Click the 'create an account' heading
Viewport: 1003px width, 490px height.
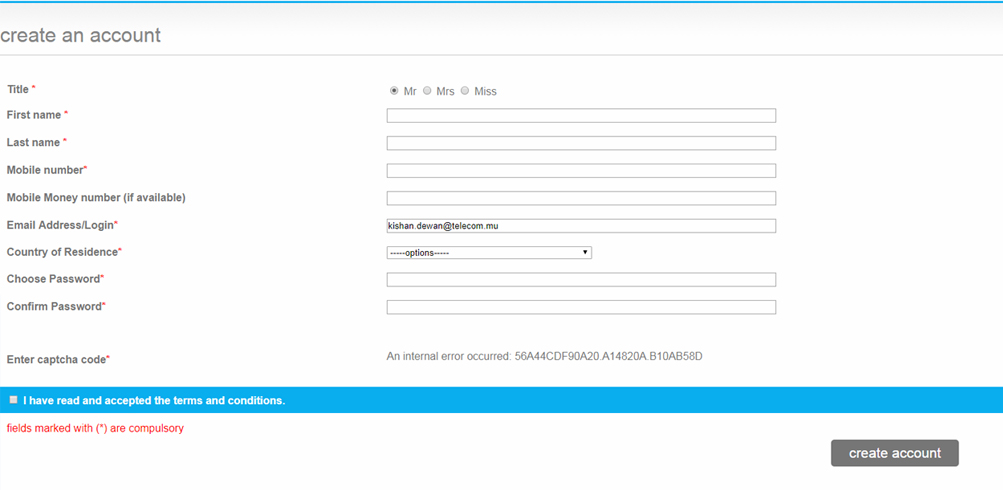coord(81,35)
